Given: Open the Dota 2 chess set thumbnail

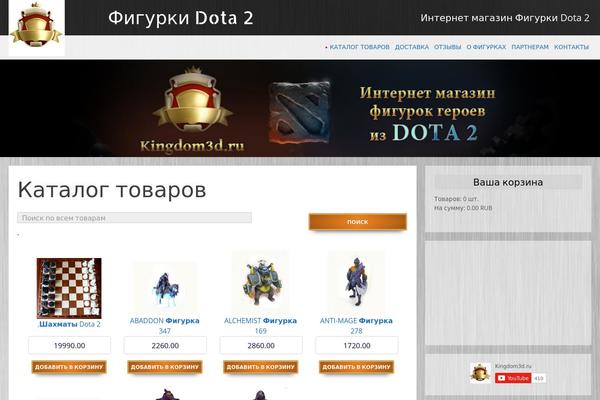Looking at the screenshot, I should click(69, 288).
